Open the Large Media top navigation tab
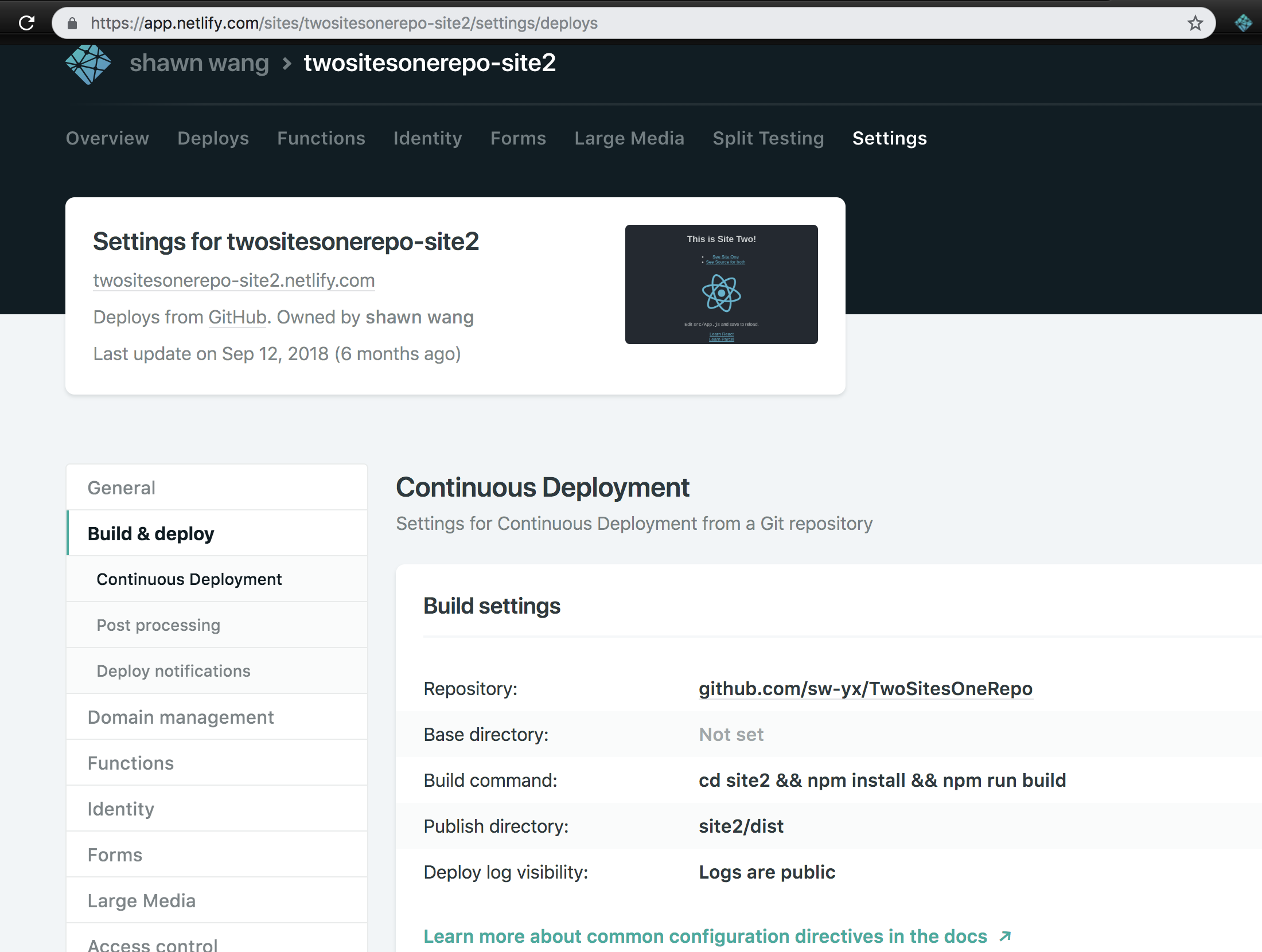This screenshot has height=952, width=1262. 629,138
